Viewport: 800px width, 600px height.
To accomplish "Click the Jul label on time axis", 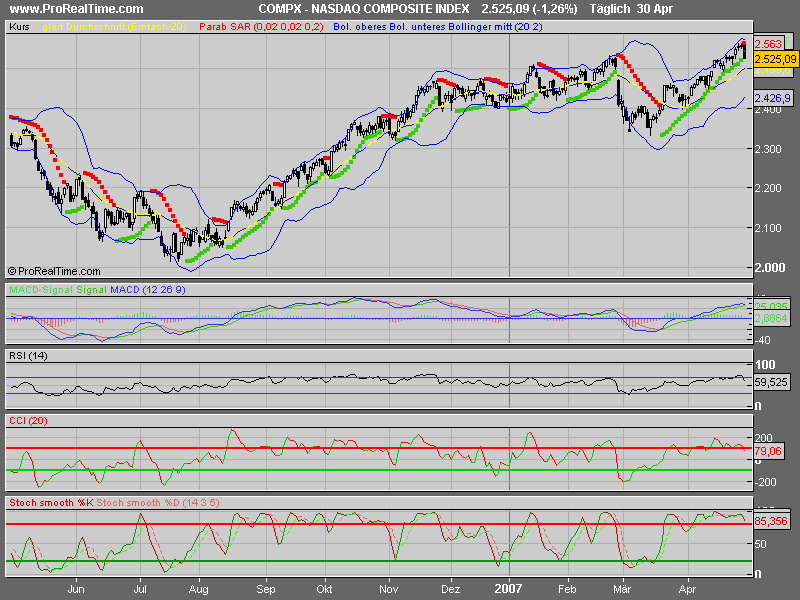I will click(x=140, y=589).
